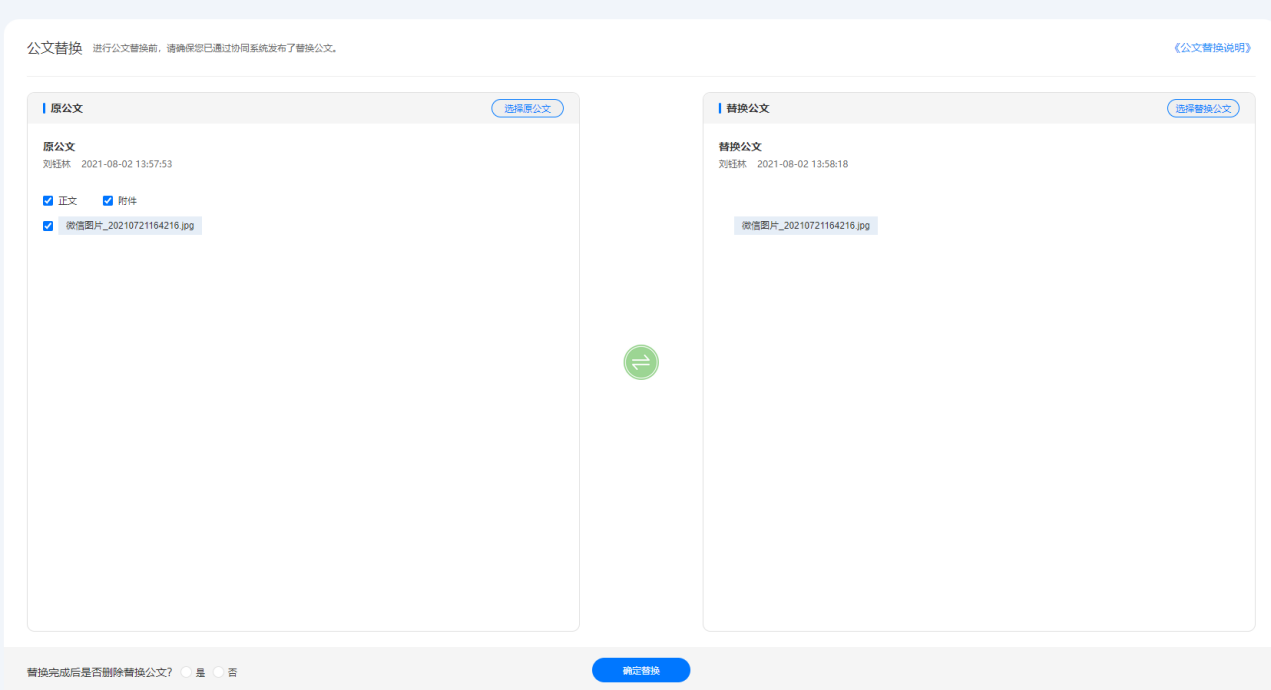Select the 否 radio option
The width and height of the screenshot is (1271, 690).
pos(218,672)
